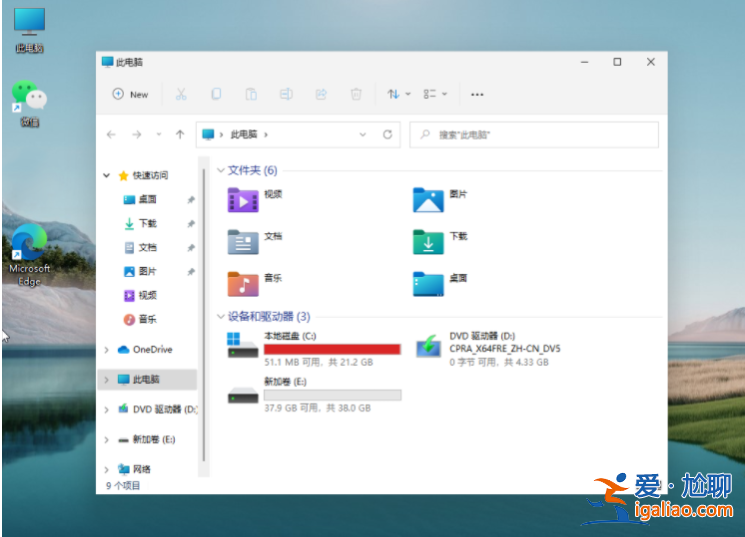This screenshot has height=537, width=745.
Task: Click pin icon next to sidebar 文档
Action: [191, 248]
